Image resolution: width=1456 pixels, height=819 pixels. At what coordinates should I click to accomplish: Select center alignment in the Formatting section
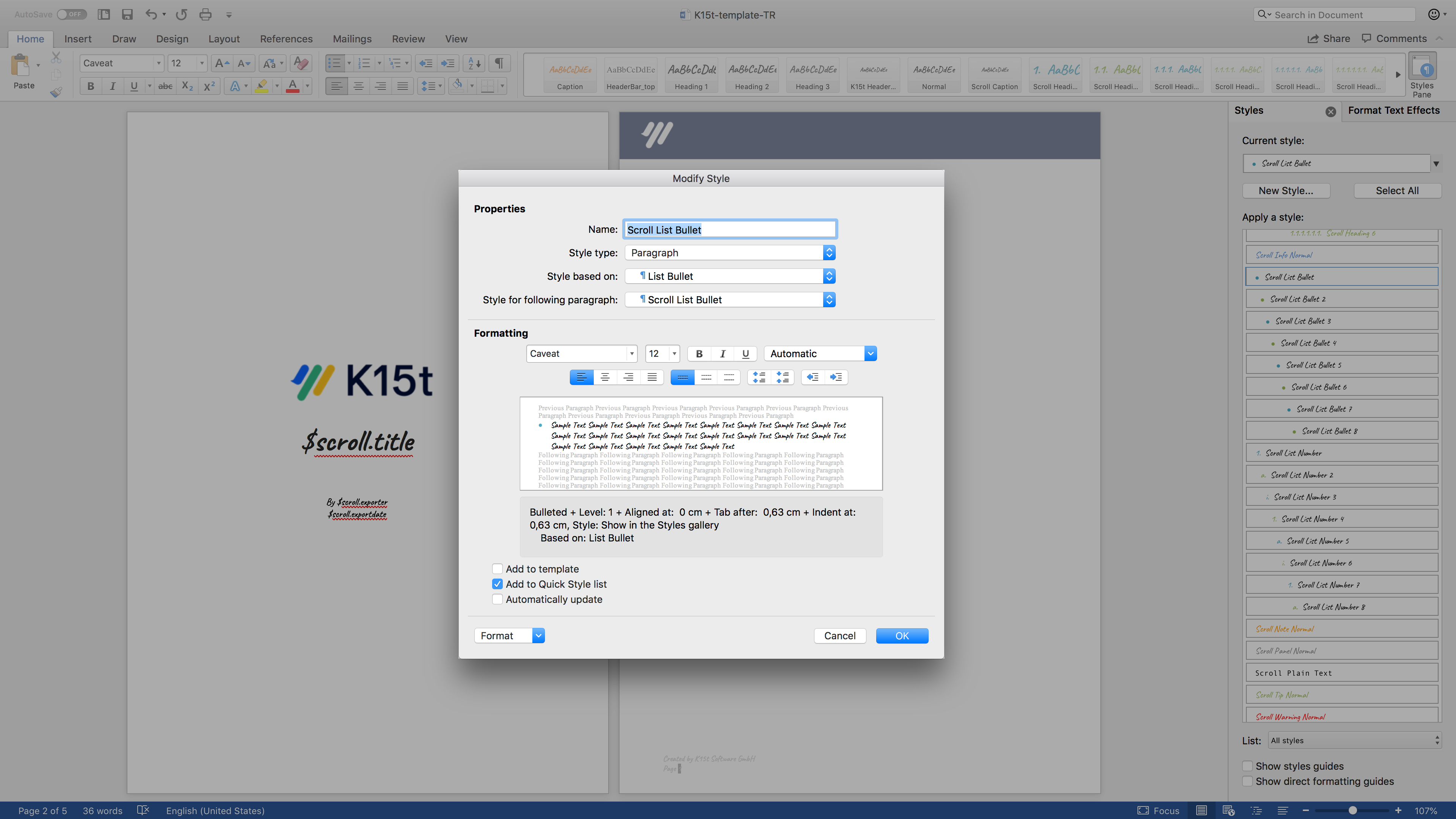pyautogui.click(x=605, y=377)
